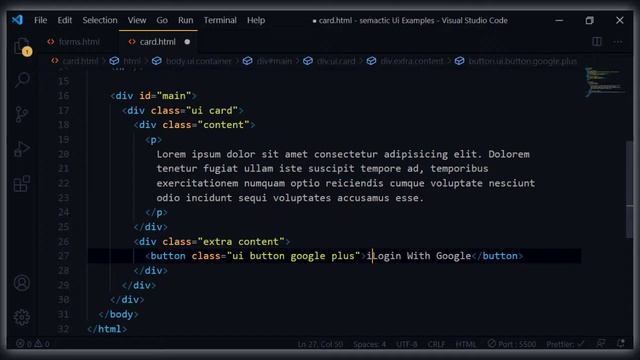Click the Split Editor Right icon
Viewport: 640px width, 360px height.
point(596,41)
